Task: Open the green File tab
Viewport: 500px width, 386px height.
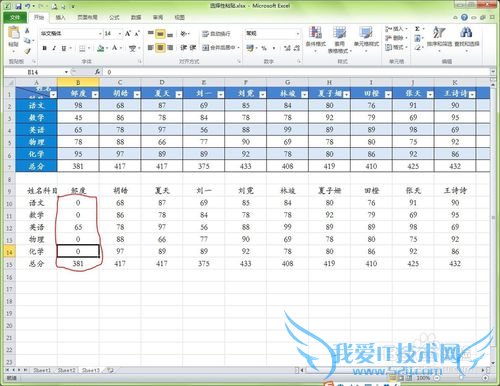Action: coord(15,17)
